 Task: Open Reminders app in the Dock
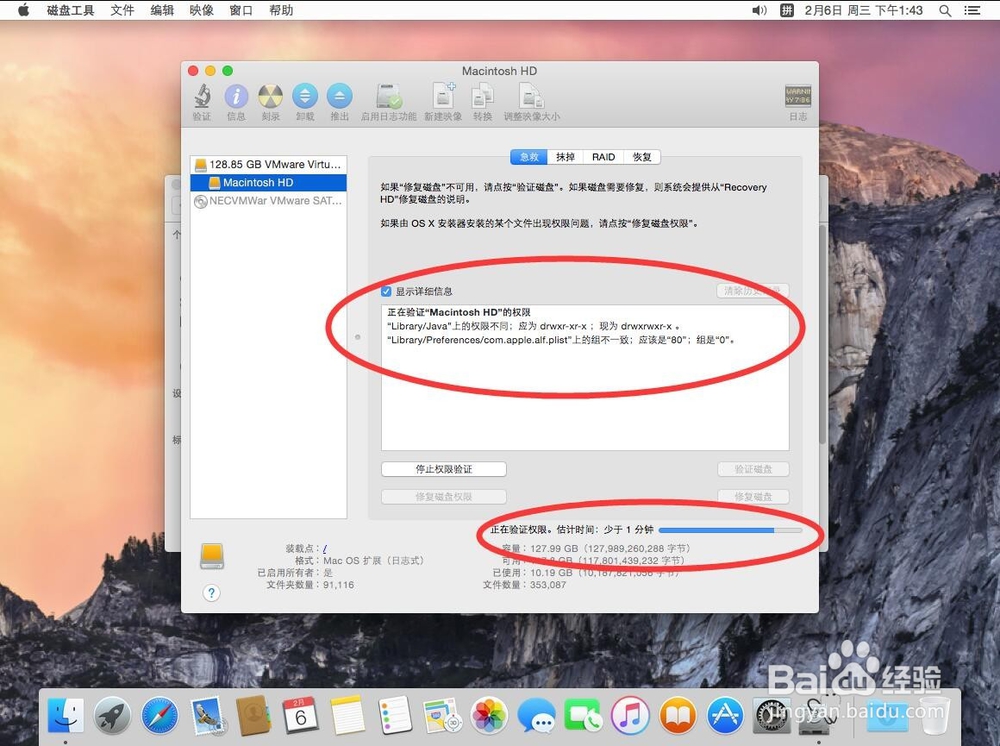coord(395,715)
